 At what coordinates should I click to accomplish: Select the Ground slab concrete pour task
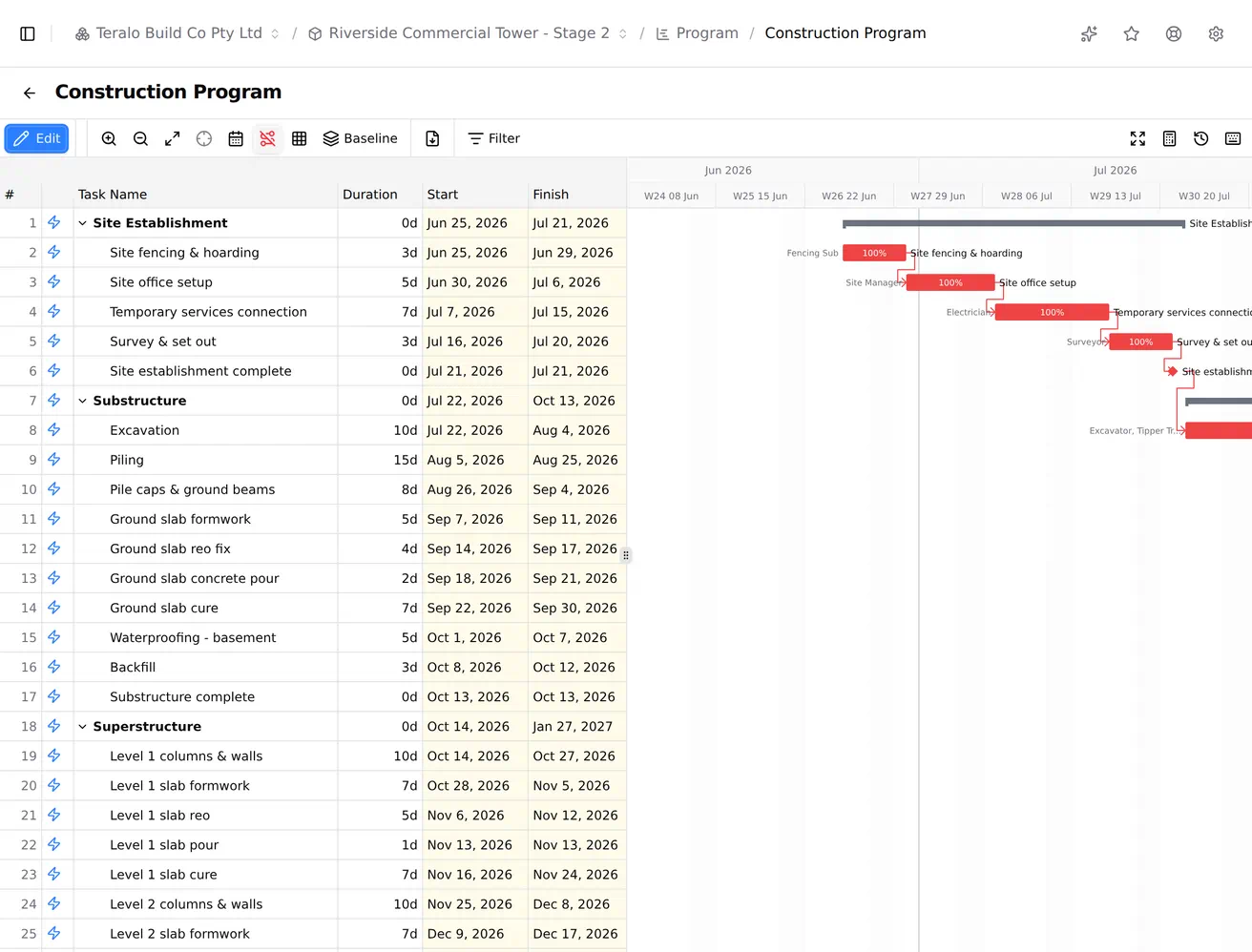tap(195, 578)
